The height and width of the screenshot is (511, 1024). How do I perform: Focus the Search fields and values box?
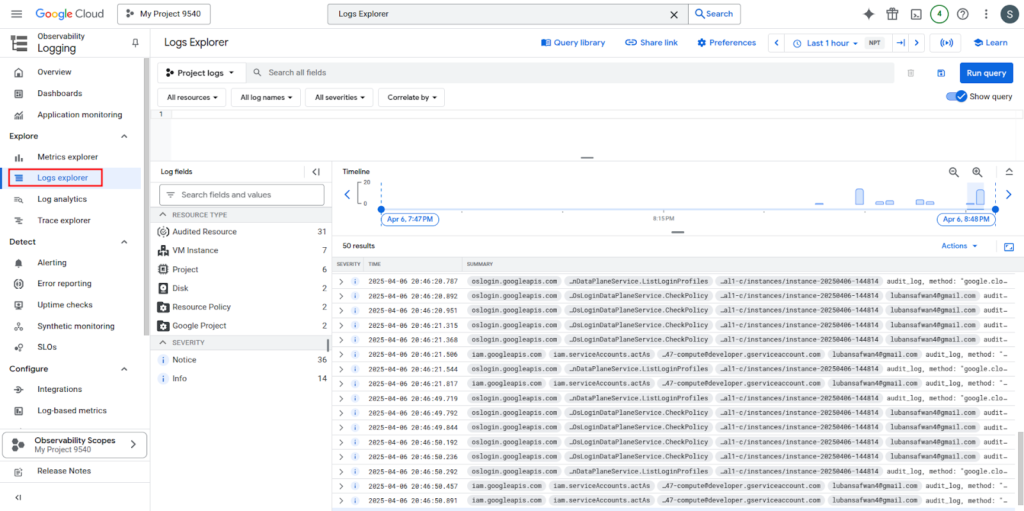pos(242,195)
